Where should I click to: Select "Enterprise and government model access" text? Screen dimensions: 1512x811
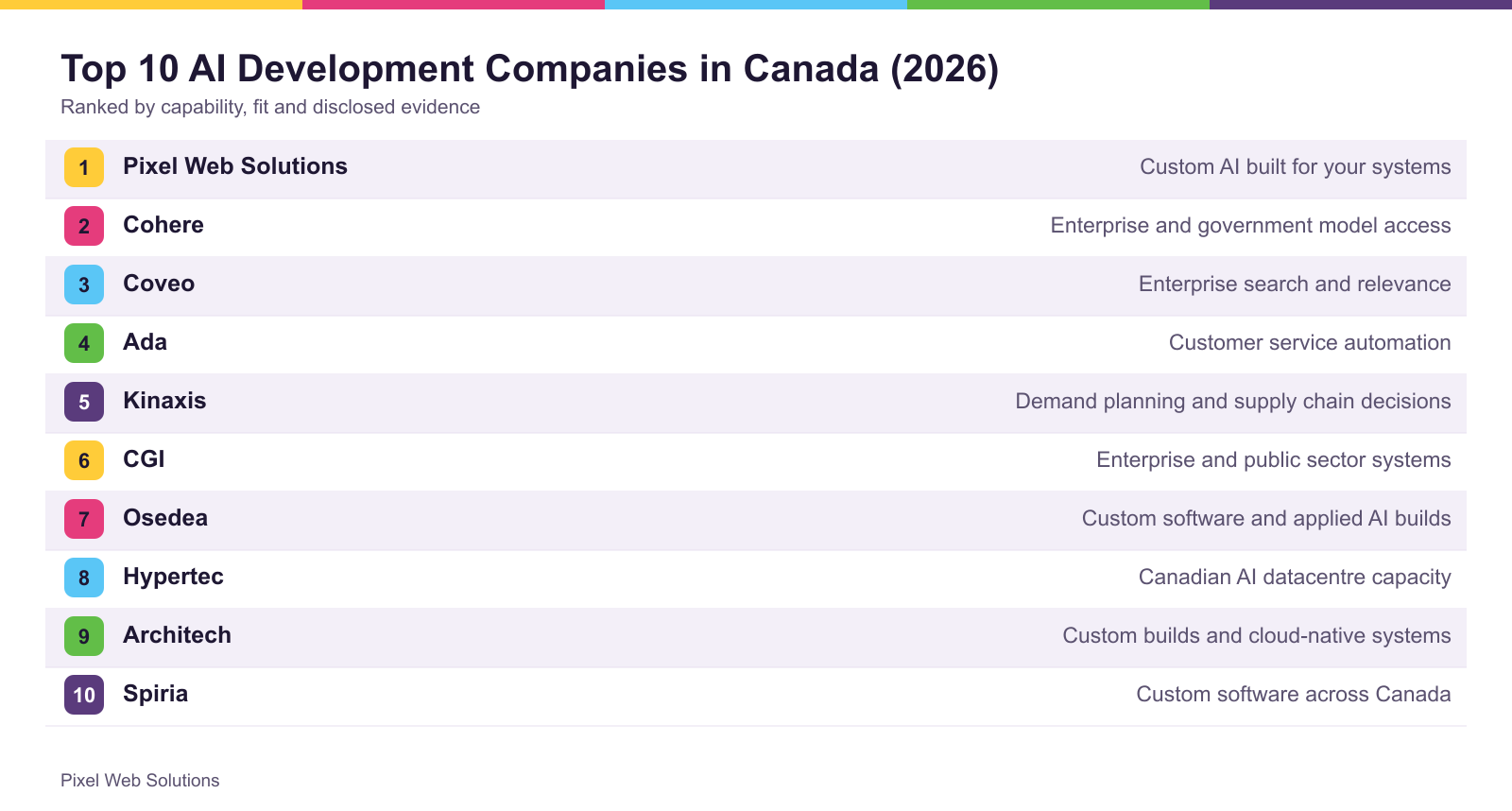[x=1251, y=226]
